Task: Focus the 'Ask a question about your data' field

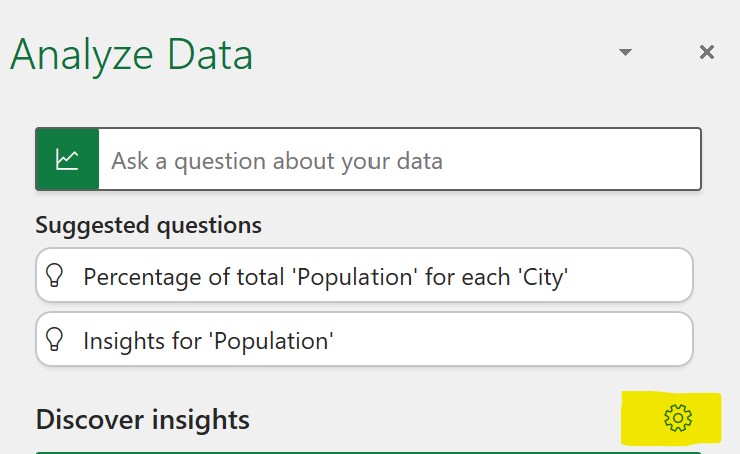Action: coord(400,160)
